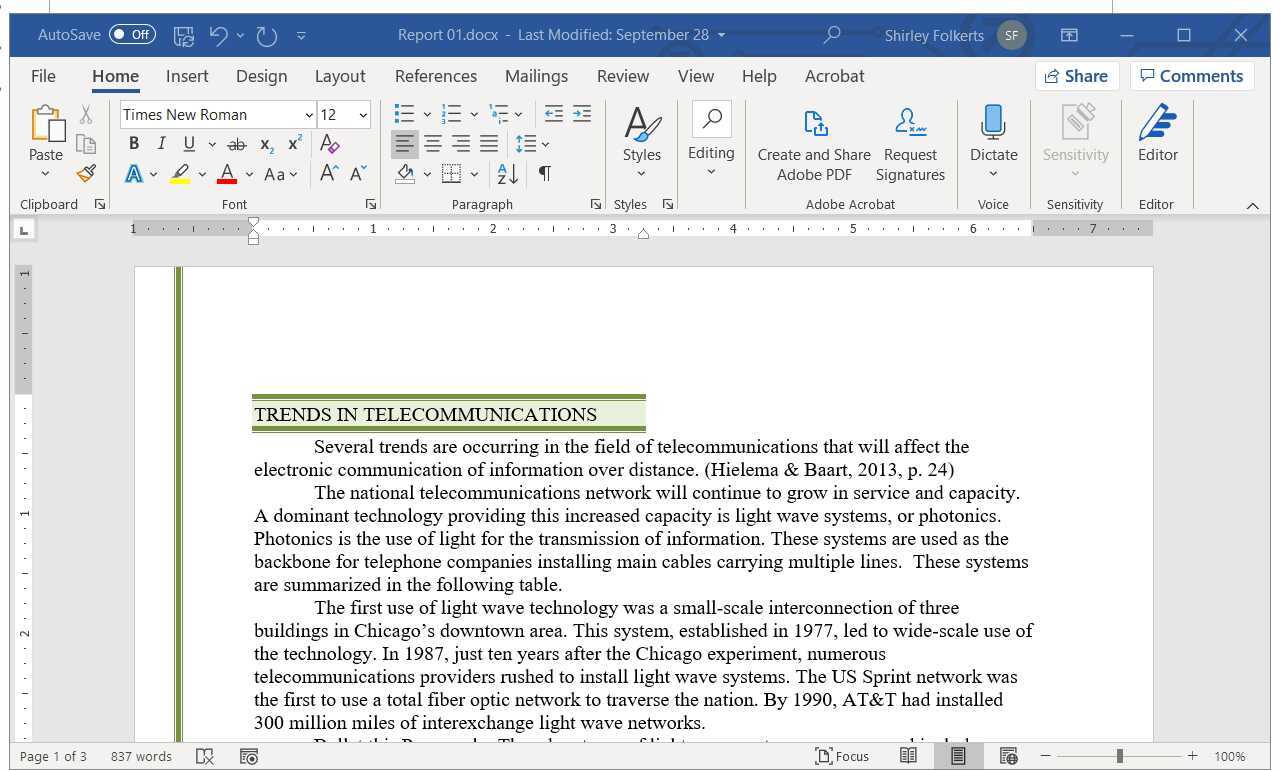Open the font name dropdown

[x=307, y=115]
